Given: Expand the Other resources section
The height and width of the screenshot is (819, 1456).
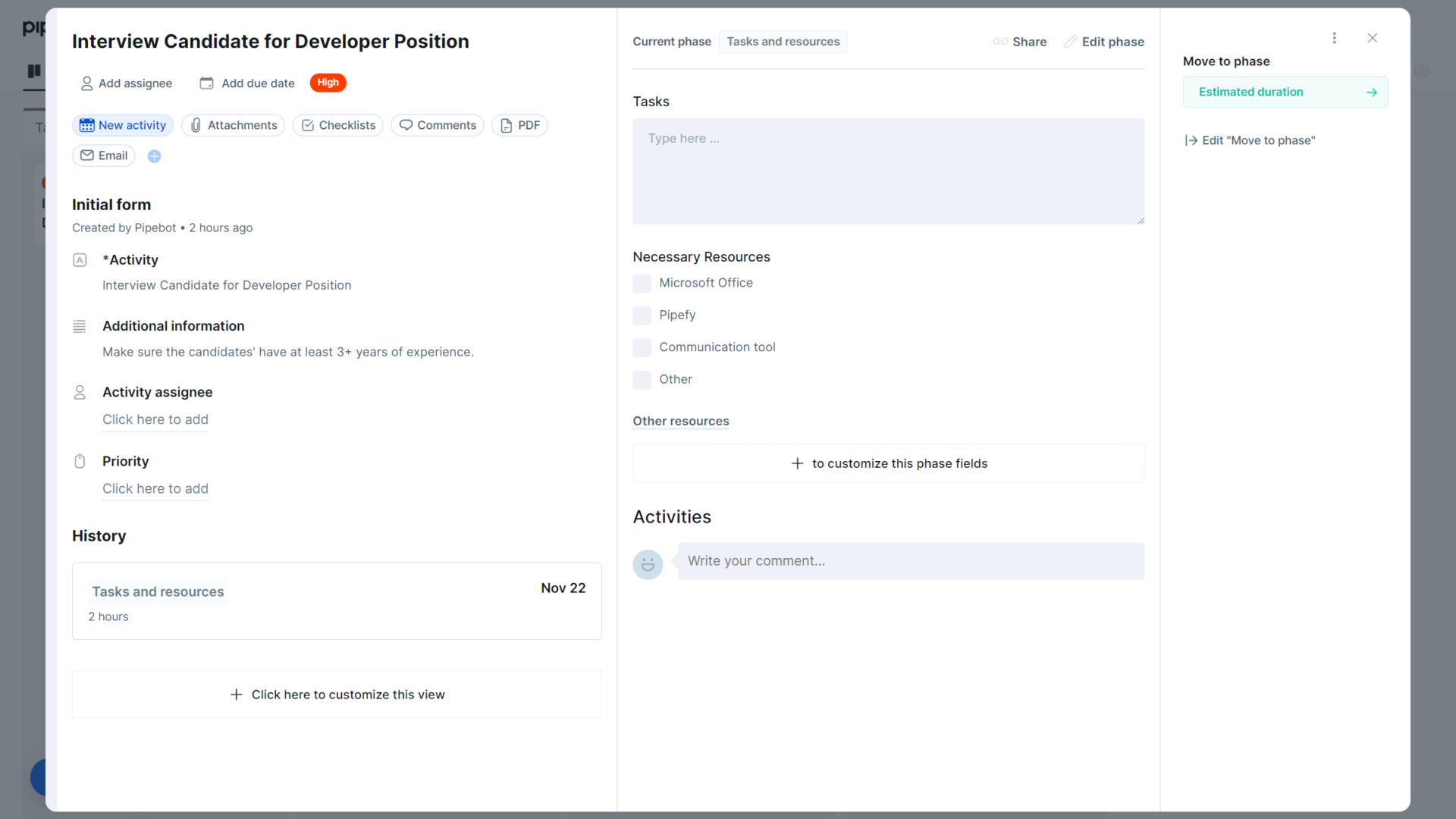Looking at the screenshot, I should [680, 421].
